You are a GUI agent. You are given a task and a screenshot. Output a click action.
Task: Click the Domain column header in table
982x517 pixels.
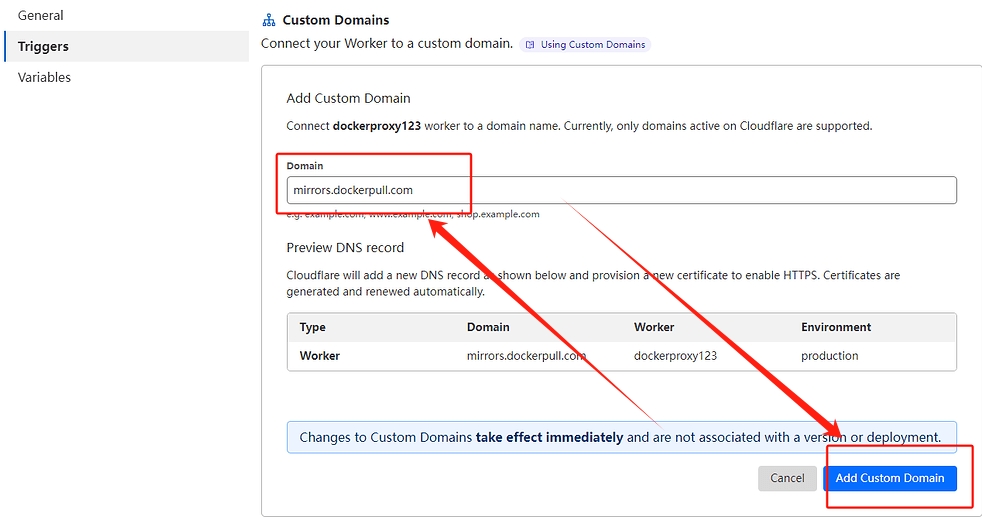click(488, 327)
